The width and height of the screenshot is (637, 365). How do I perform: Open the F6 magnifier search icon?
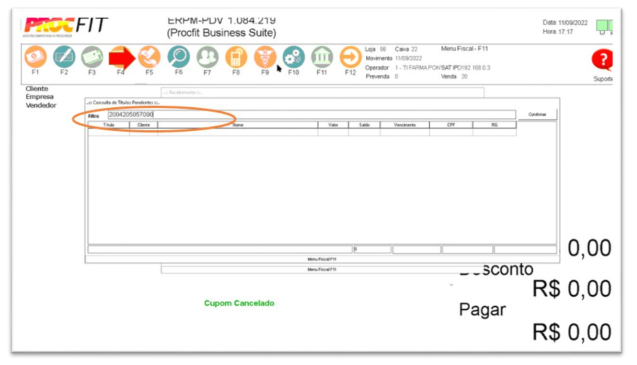point(178,57)
